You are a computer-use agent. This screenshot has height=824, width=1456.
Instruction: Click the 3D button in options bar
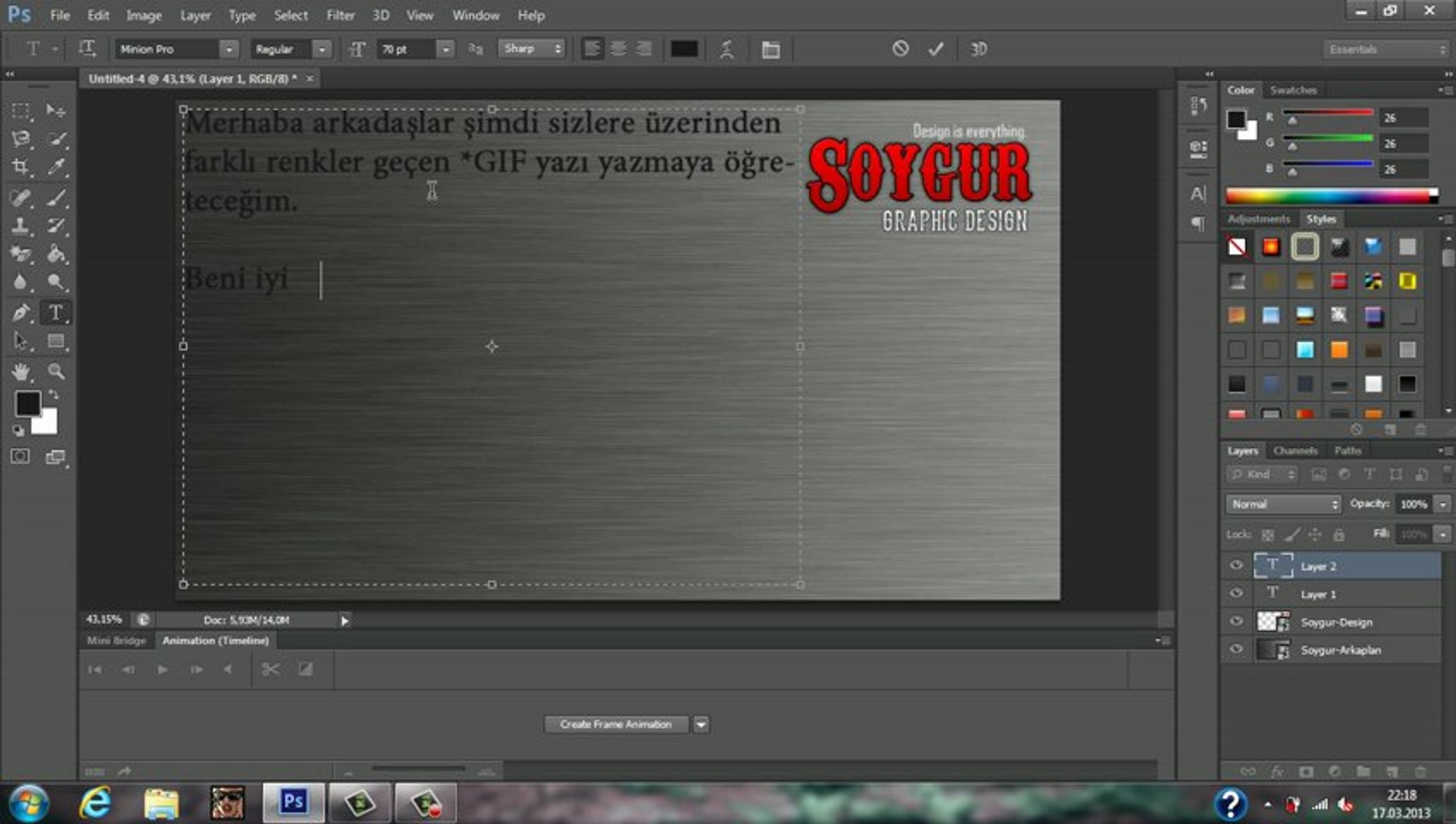[978, 49]
